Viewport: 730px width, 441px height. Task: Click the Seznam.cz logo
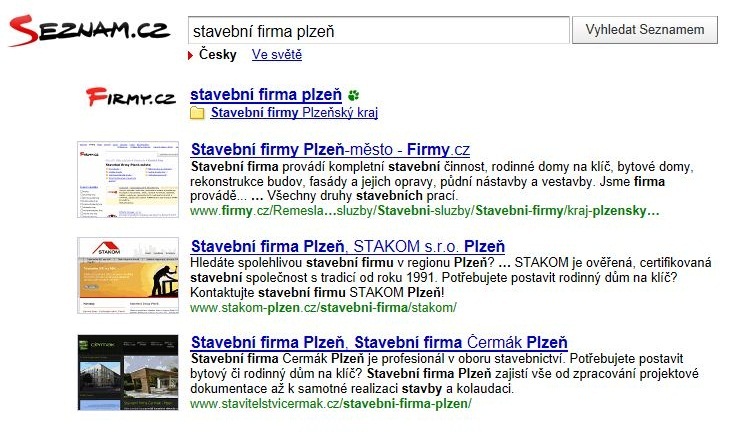coord(89,31)
